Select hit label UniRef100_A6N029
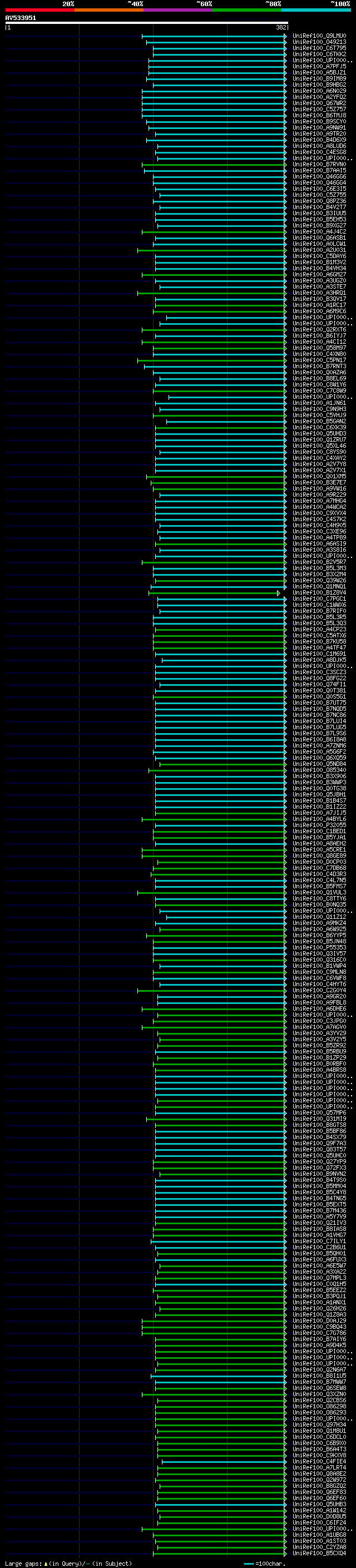Viewport: 356px width, 1568px height. tap(319, 91)
